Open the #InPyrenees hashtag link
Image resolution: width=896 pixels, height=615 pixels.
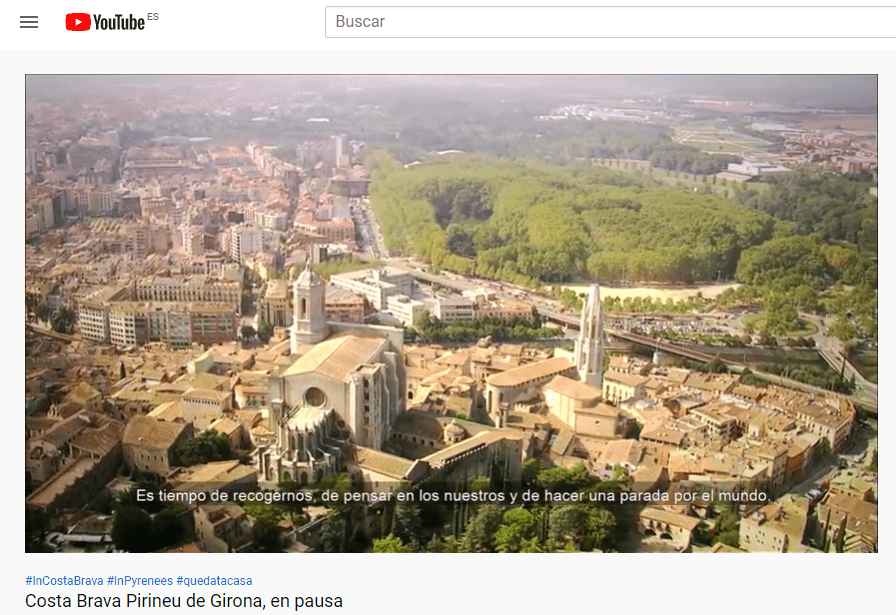coord(139,581)
